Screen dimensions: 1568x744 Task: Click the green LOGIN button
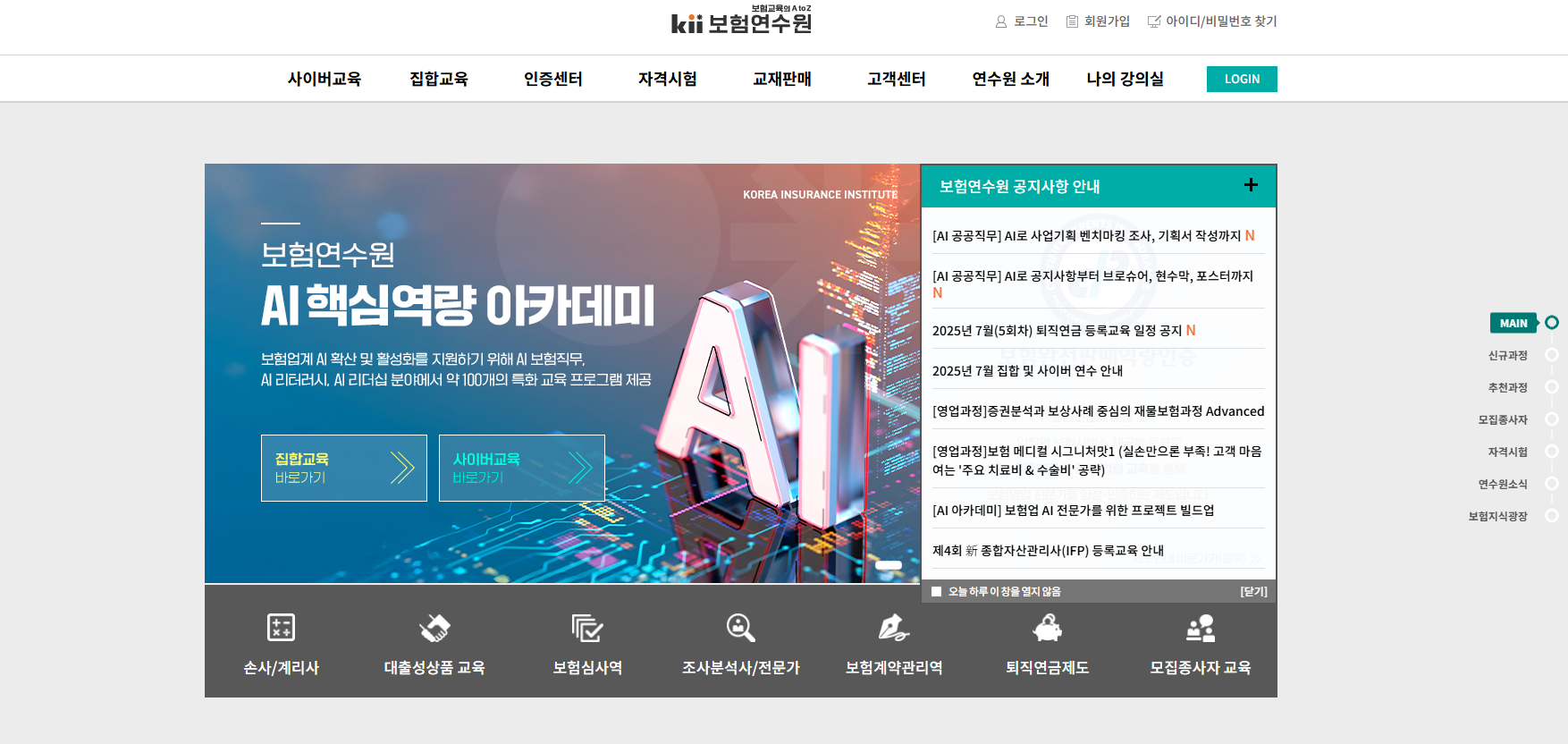[x=1242, y=79]
